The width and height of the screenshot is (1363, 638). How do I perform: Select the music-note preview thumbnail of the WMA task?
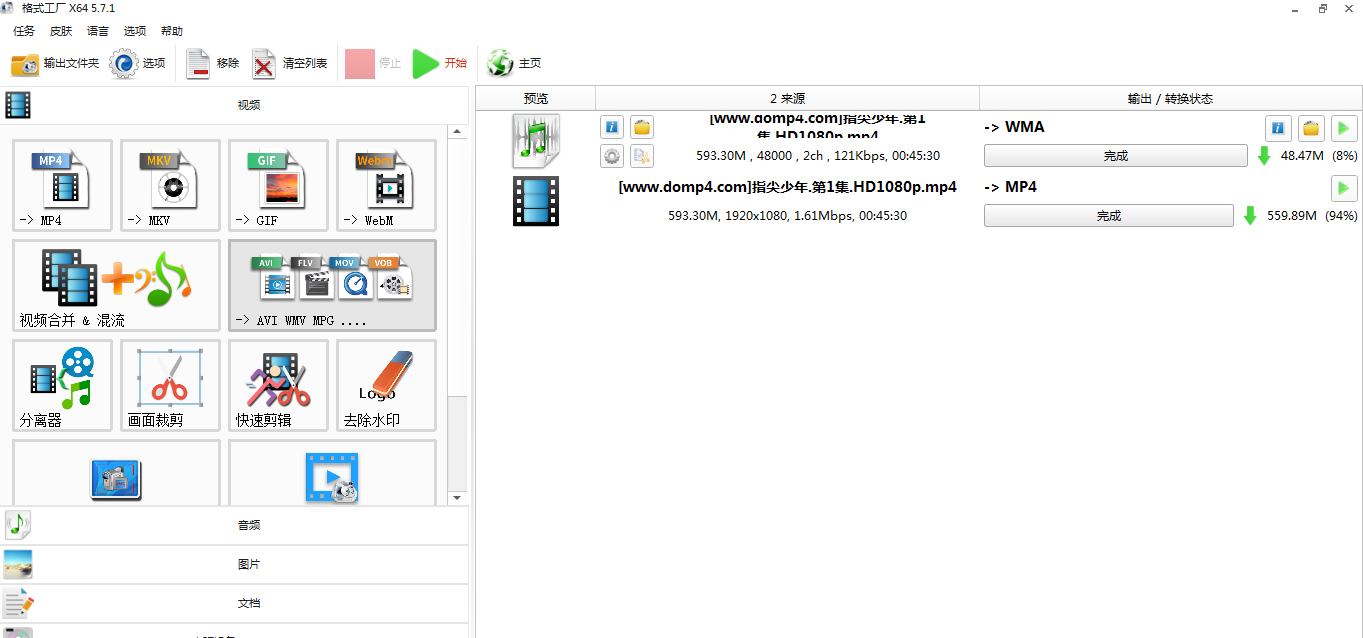click(536, 141)
